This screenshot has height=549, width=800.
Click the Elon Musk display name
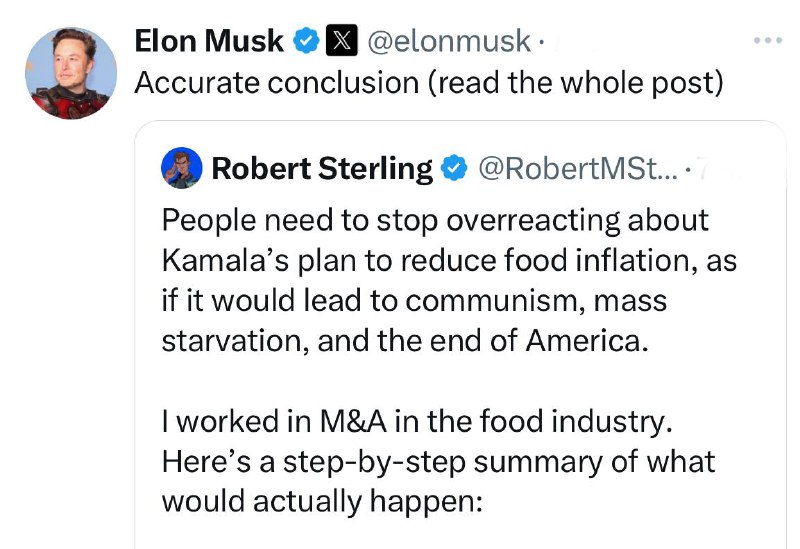coord(209,41)
